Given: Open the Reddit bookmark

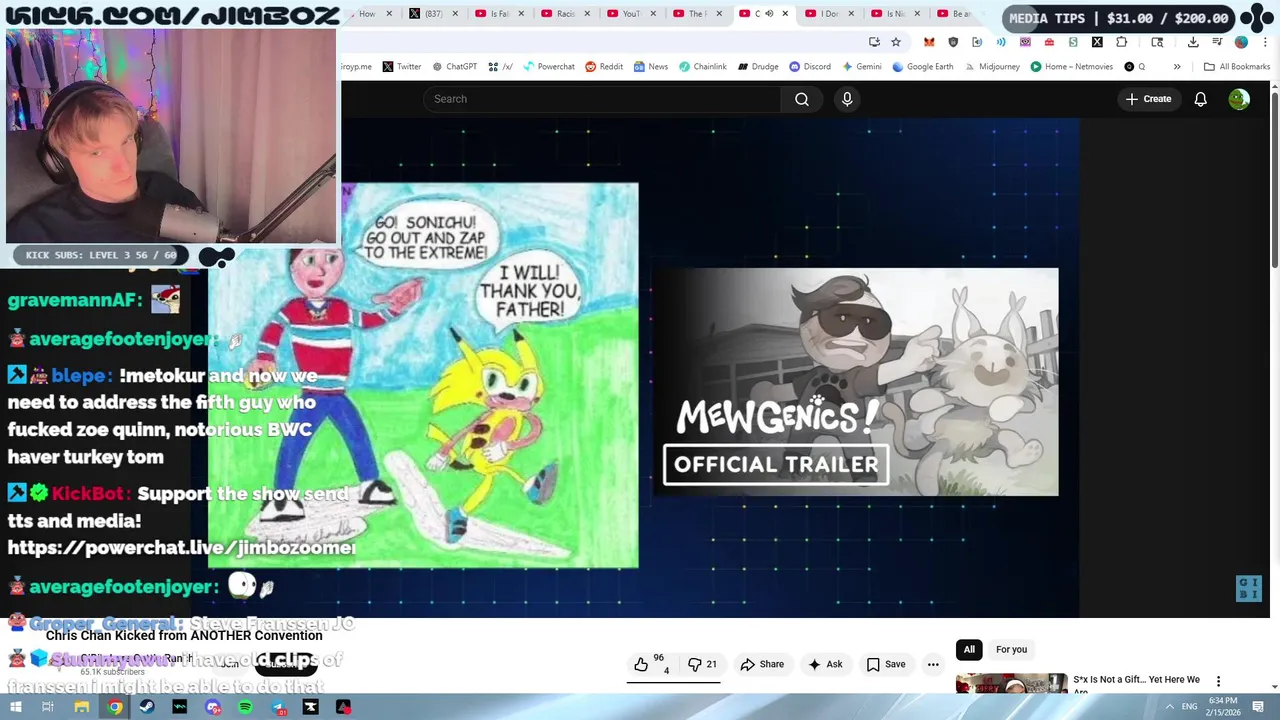Looking at the screenshot, I should 604,67.
